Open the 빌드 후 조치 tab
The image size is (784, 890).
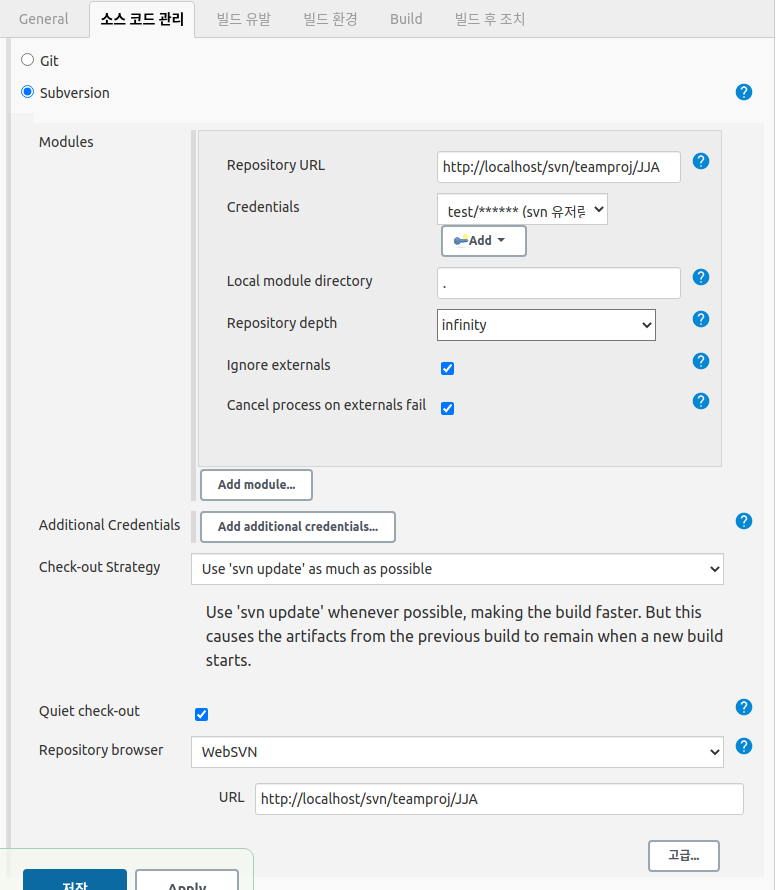[489, 19]
